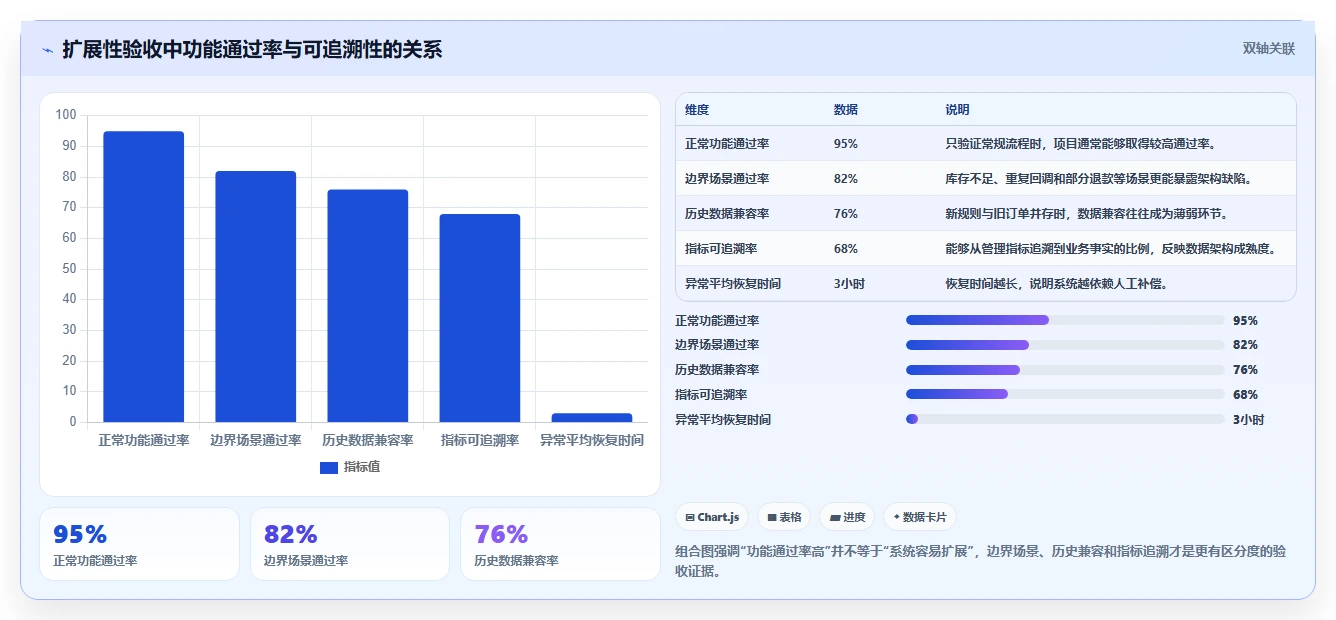Select the 数据卡片 tag chip
1336x620 pixels.
(x=920, y=517)
